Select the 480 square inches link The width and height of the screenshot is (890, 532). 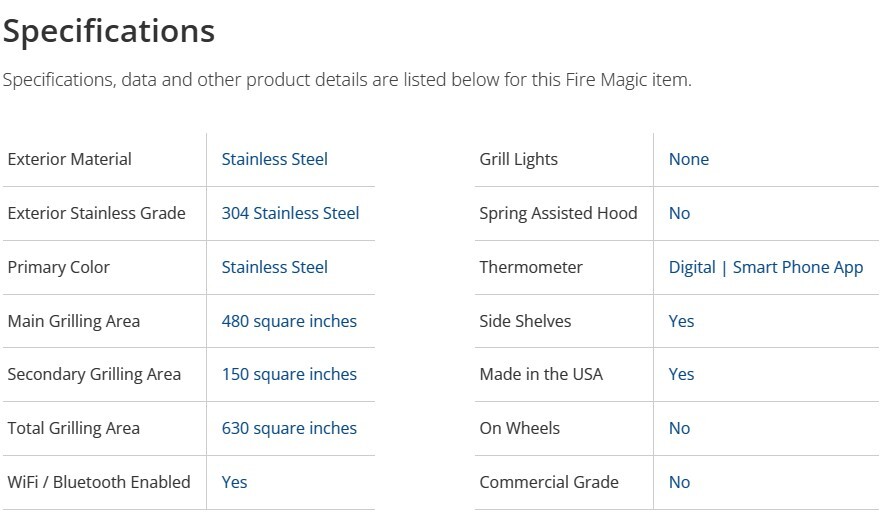289,321
